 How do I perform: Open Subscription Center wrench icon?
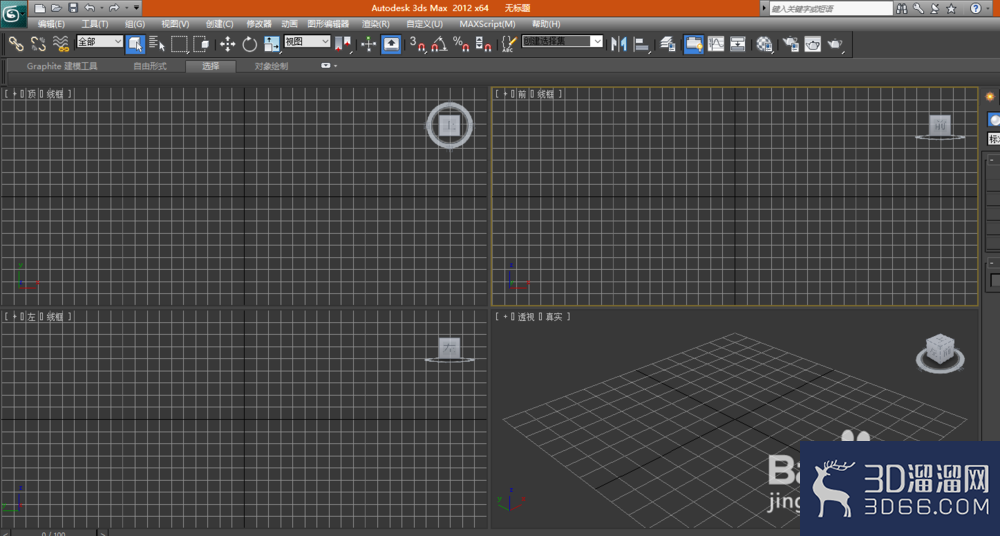[x=918, y=8]
